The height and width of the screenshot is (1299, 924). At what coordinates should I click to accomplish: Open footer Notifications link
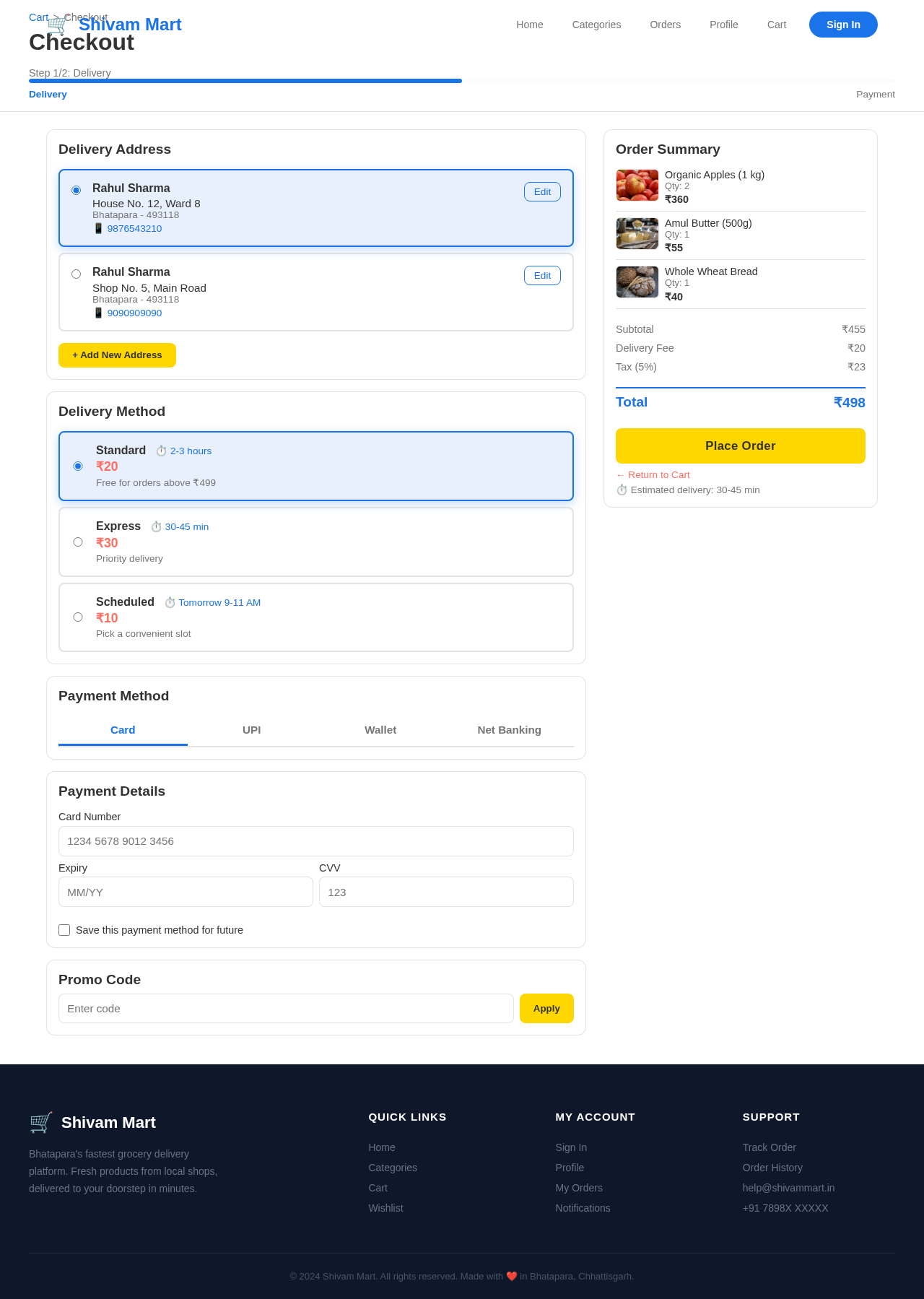[583, 1208]
